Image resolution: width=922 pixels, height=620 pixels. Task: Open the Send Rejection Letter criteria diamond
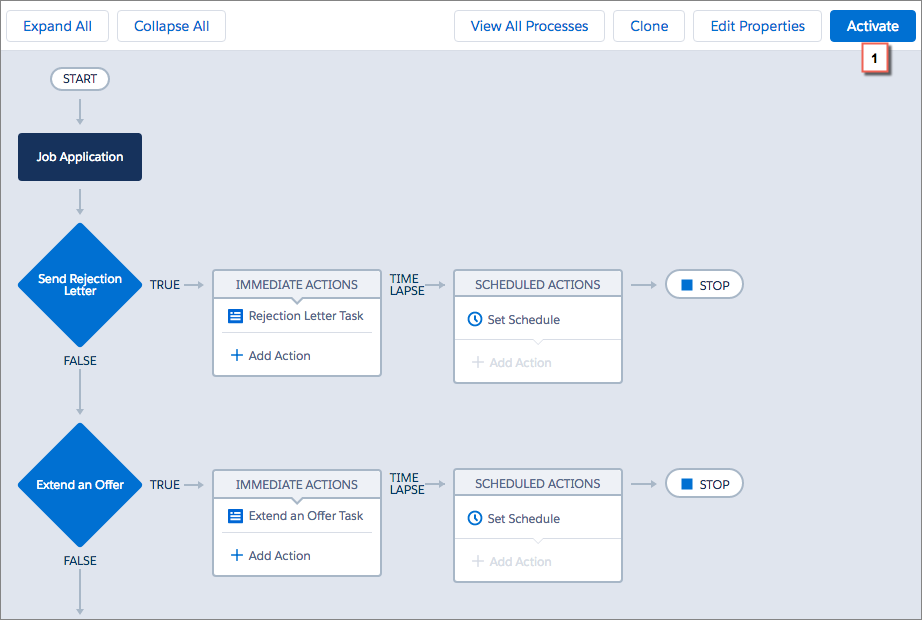pyautogui.click(x=80, y=285)
